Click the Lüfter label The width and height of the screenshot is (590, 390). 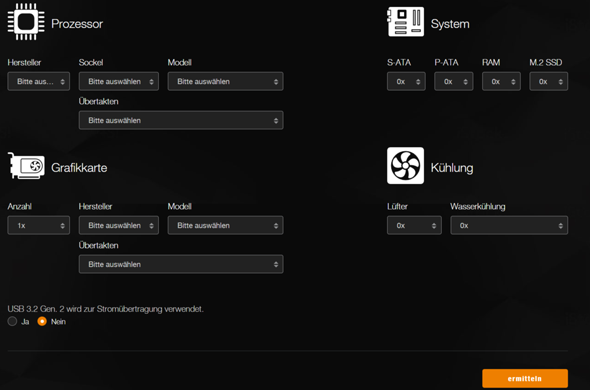[397, 206]
